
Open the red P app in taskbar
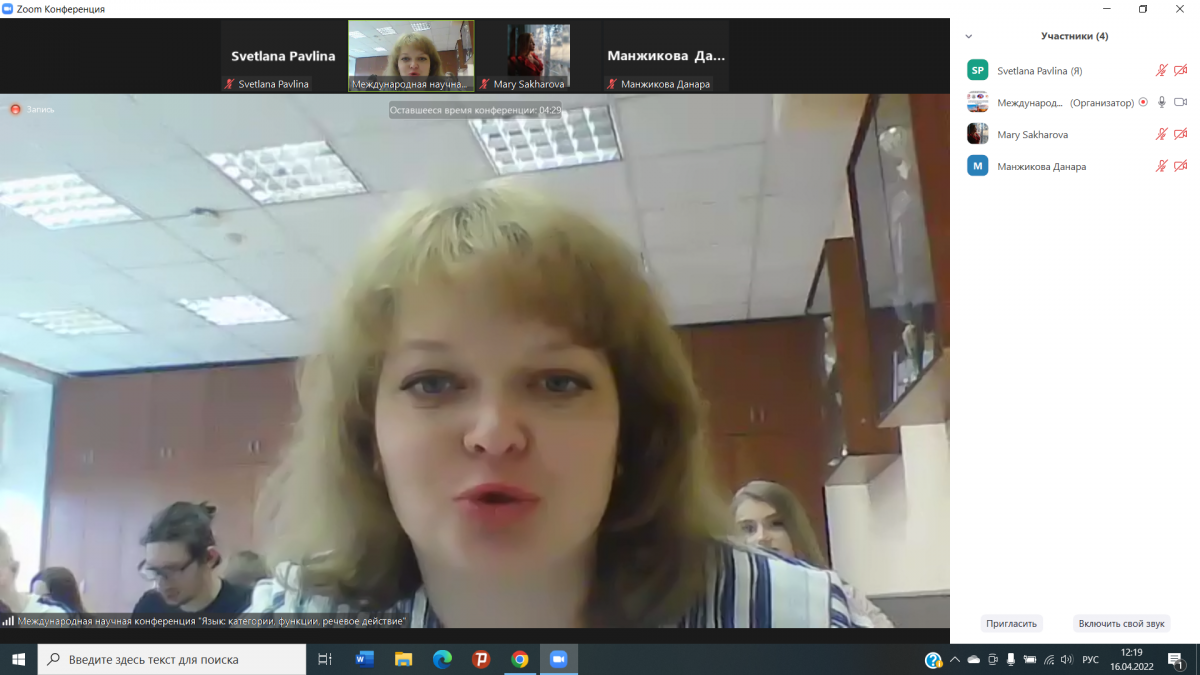point(481,659)
